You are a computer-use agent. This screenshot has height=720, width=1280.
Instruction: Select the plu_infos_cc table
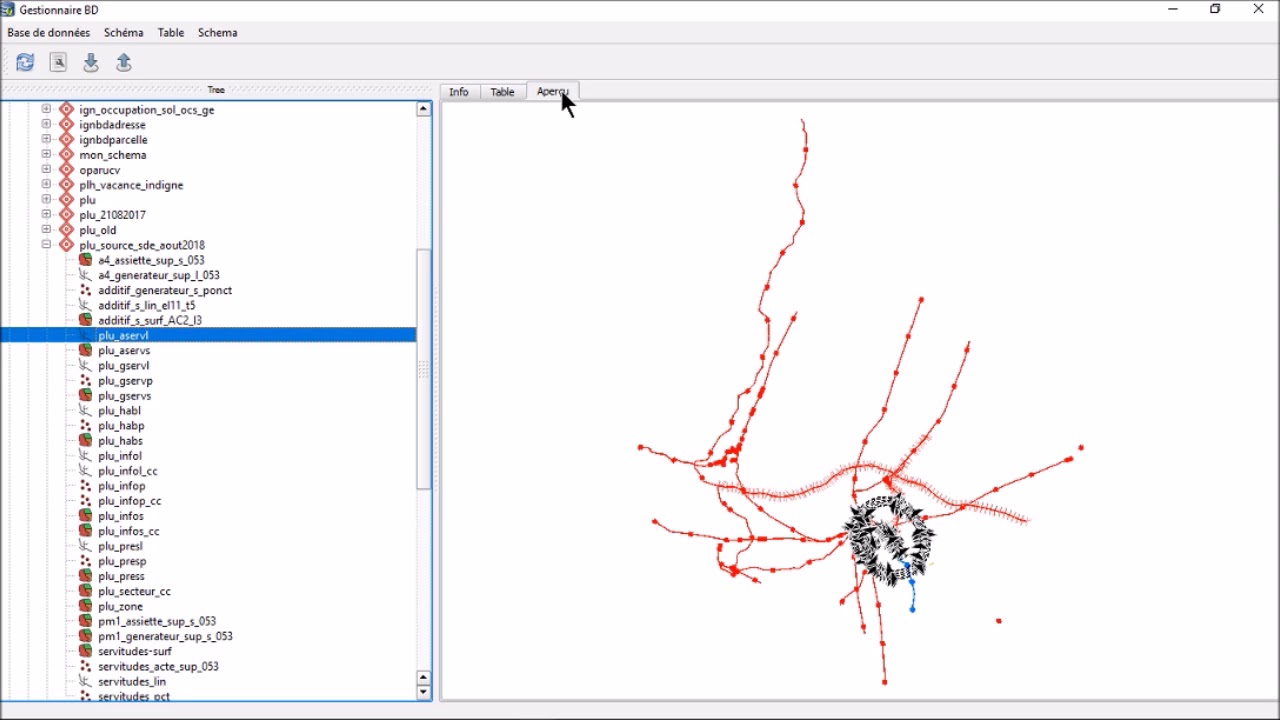pos(129,531)
